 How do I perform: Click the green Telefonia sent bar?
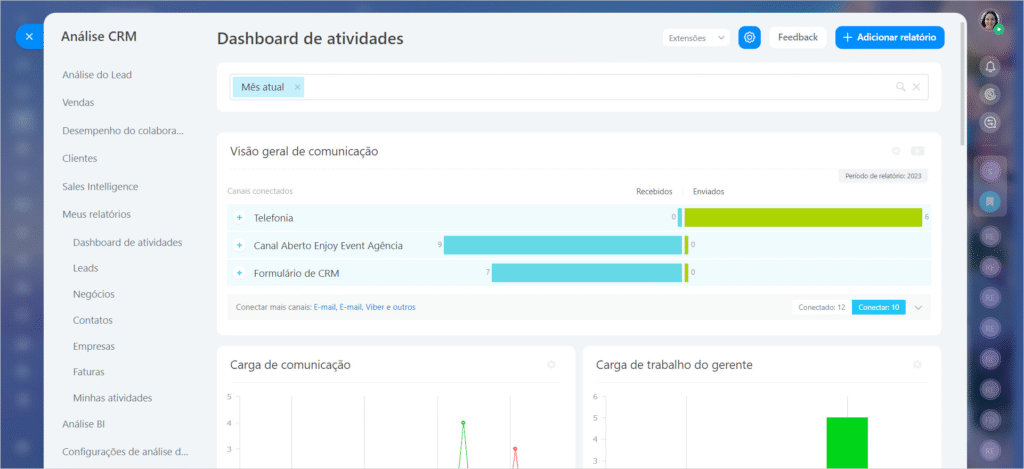pos(802,217)
